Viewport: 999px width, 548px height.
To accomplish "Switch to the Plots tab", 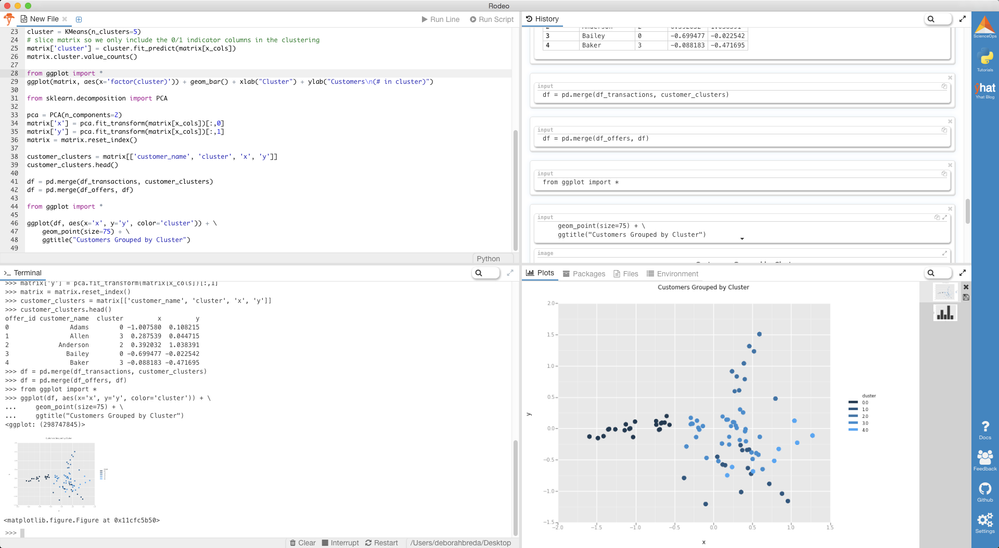I will [x=540, y=273].
